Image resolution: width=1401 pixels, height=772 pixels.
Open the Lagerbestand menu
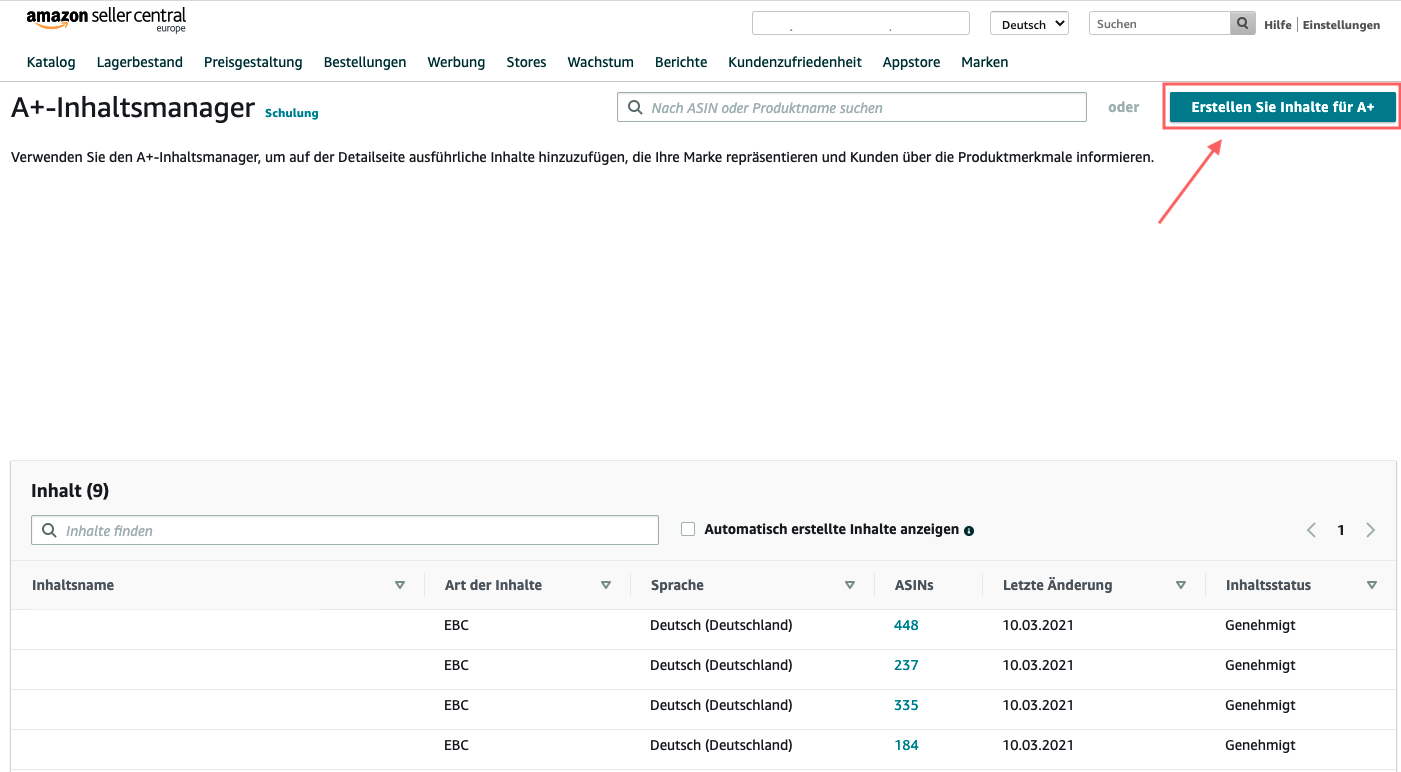click(x=140, y=62)
